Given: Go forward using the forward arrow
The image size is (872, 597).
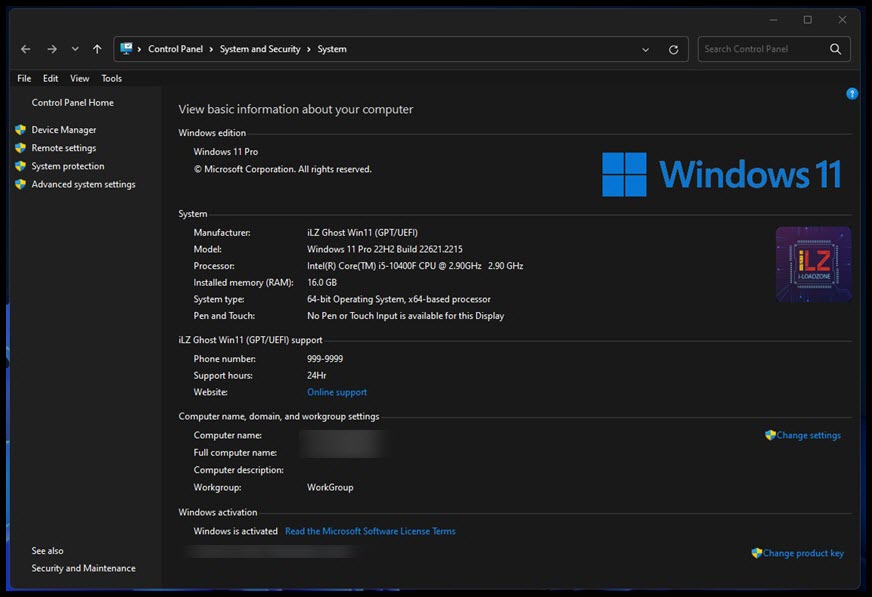Looking at the screenshot, I should [52, 49].
